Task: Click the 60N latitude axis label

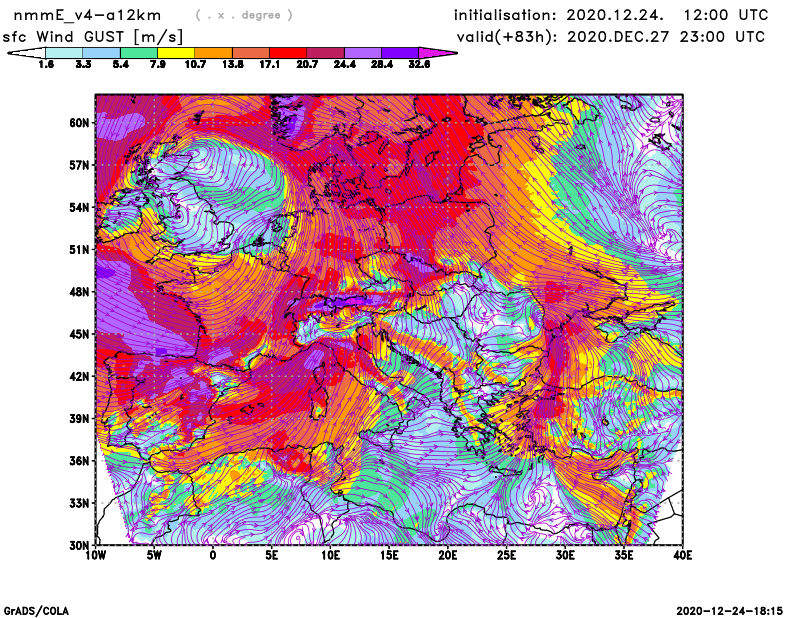Action: pos(79,122)
